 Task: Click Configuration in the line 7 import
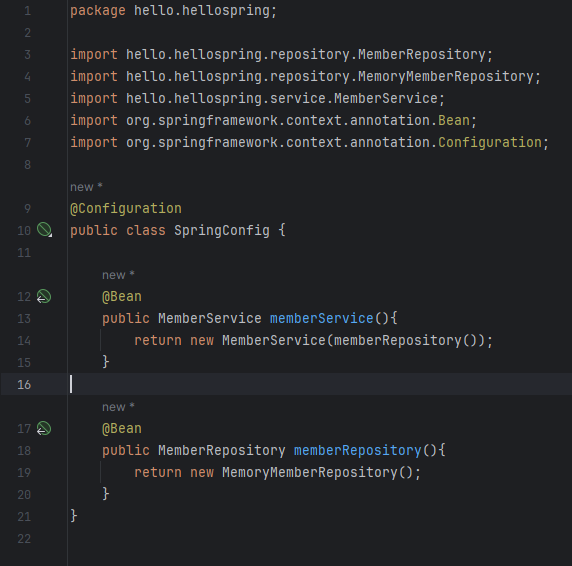tap(490, 142)
